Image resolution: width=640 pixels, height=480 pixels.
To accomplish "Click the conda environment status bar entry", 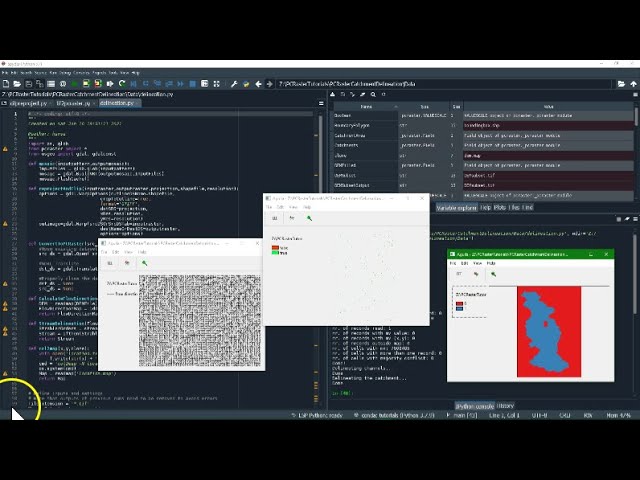I will click(394, 416).
